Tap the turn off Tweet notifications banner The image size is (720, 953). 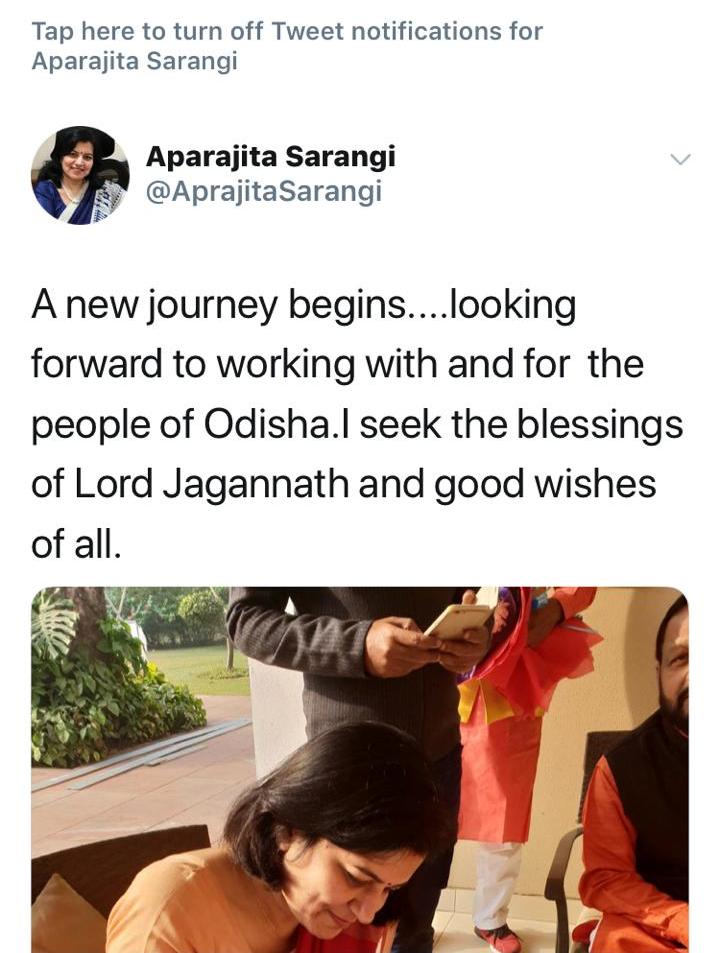point(287,46)
